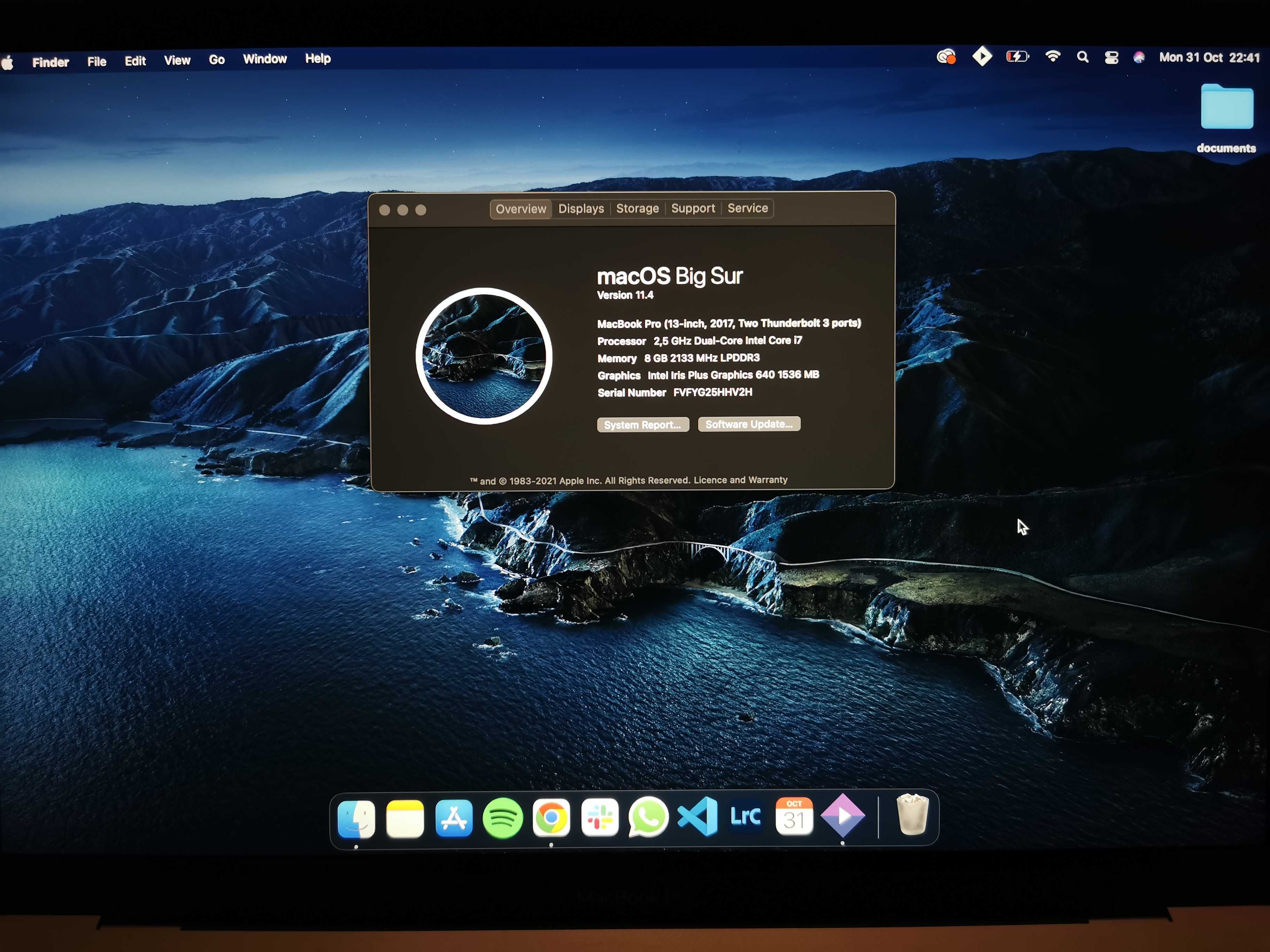The height and width of the screenshot is (952, 1270).
Task: Activate Siri from the menu bar
Action: (1139, 57)
